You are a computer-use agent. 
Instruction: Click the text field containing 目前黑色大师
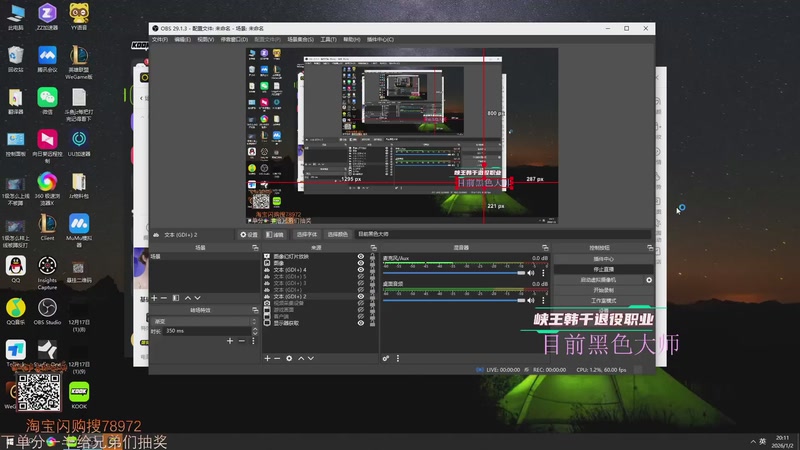pyautogui.click(x=503, y=234)
